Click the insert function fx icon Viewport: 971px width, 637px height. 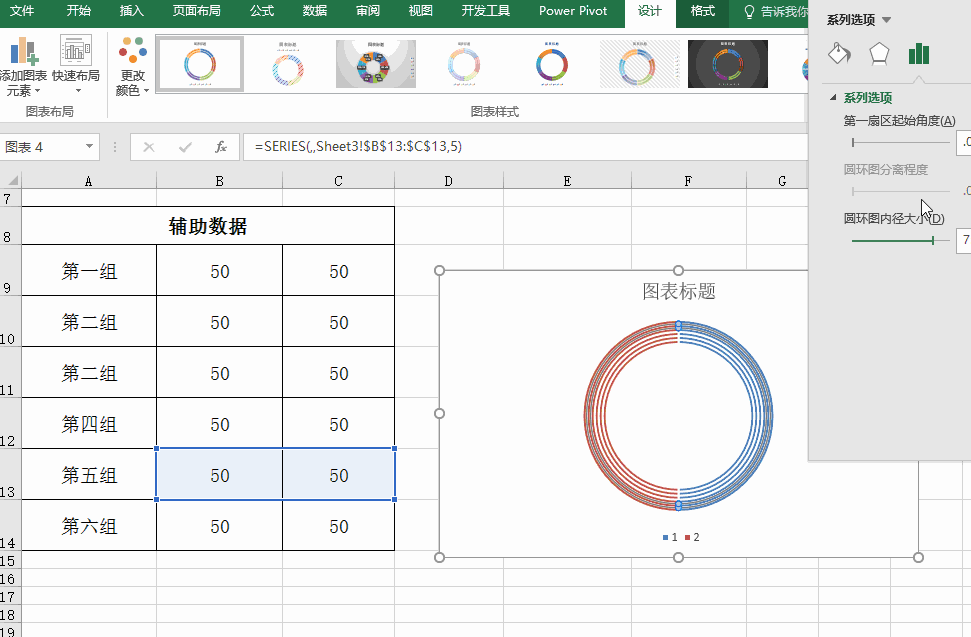[x=221, y=147]
